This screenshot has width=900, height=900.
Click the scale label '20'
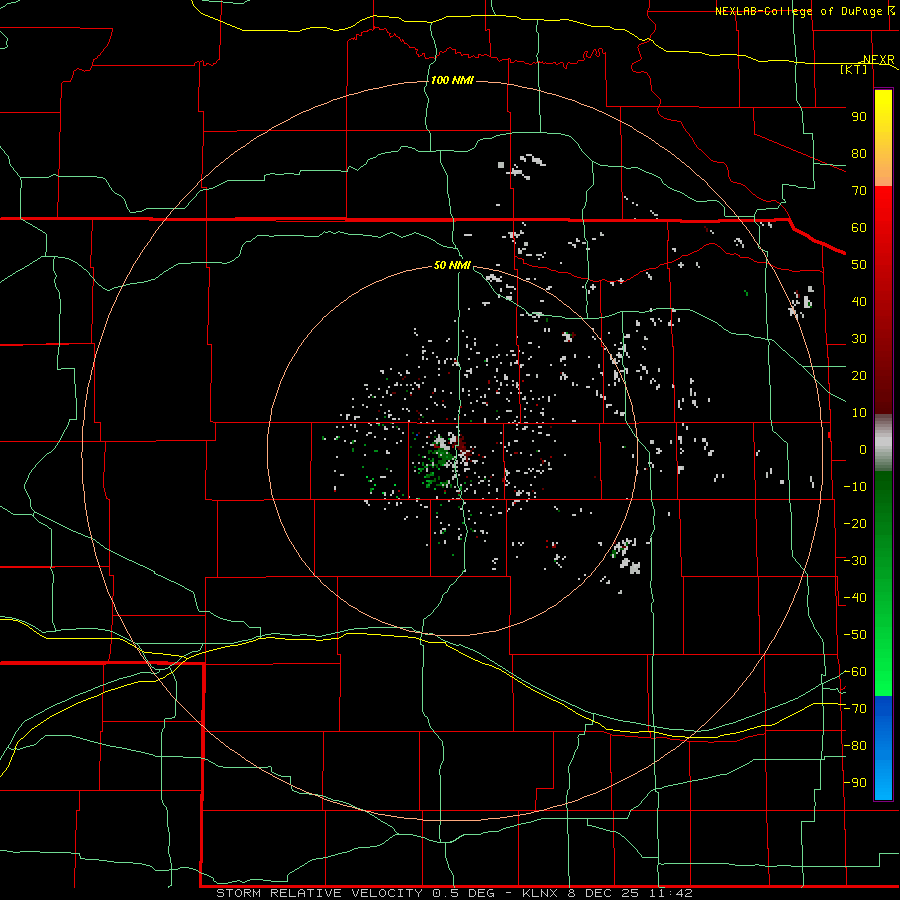pyautogui.click(x=859, y=375)
